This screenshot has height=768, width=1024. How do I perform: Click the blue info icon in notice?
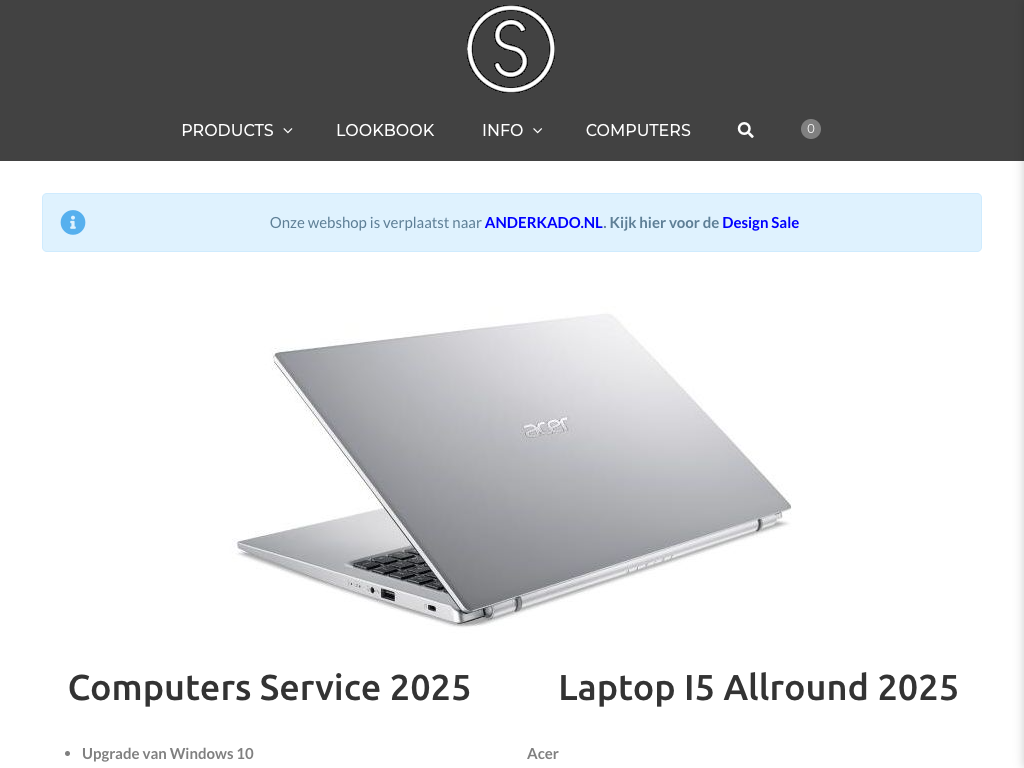73,223
